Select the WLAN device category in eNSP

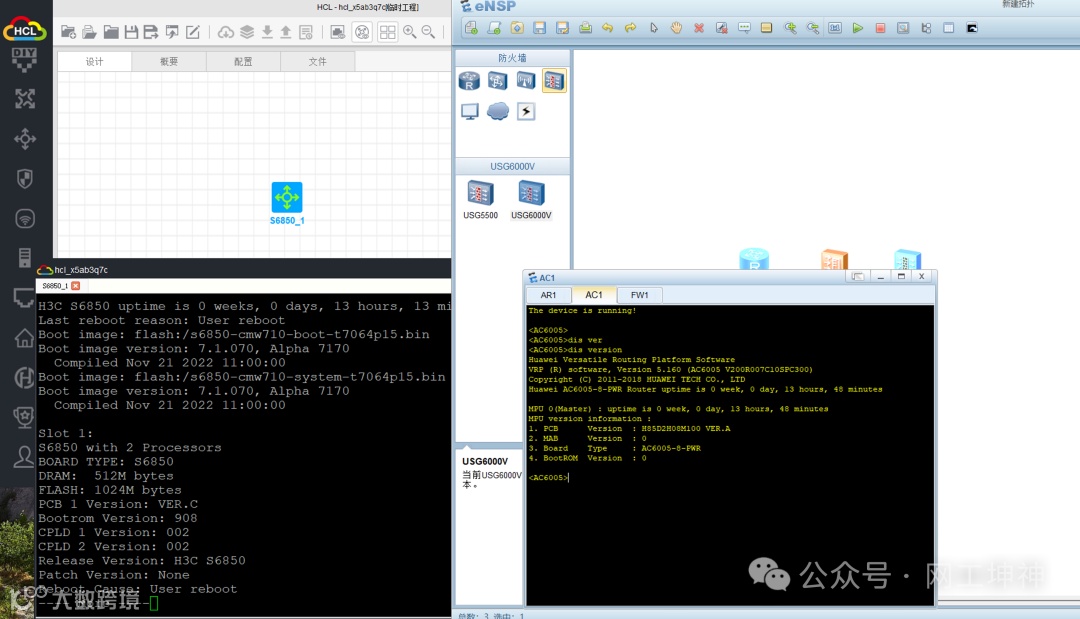pos(526,81)
